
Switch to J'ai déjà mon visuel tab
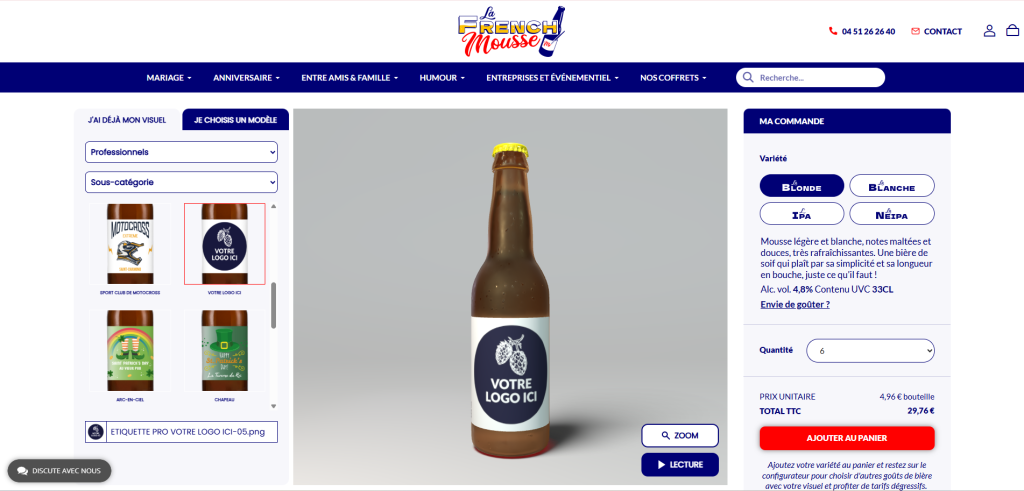click(127, 120)
